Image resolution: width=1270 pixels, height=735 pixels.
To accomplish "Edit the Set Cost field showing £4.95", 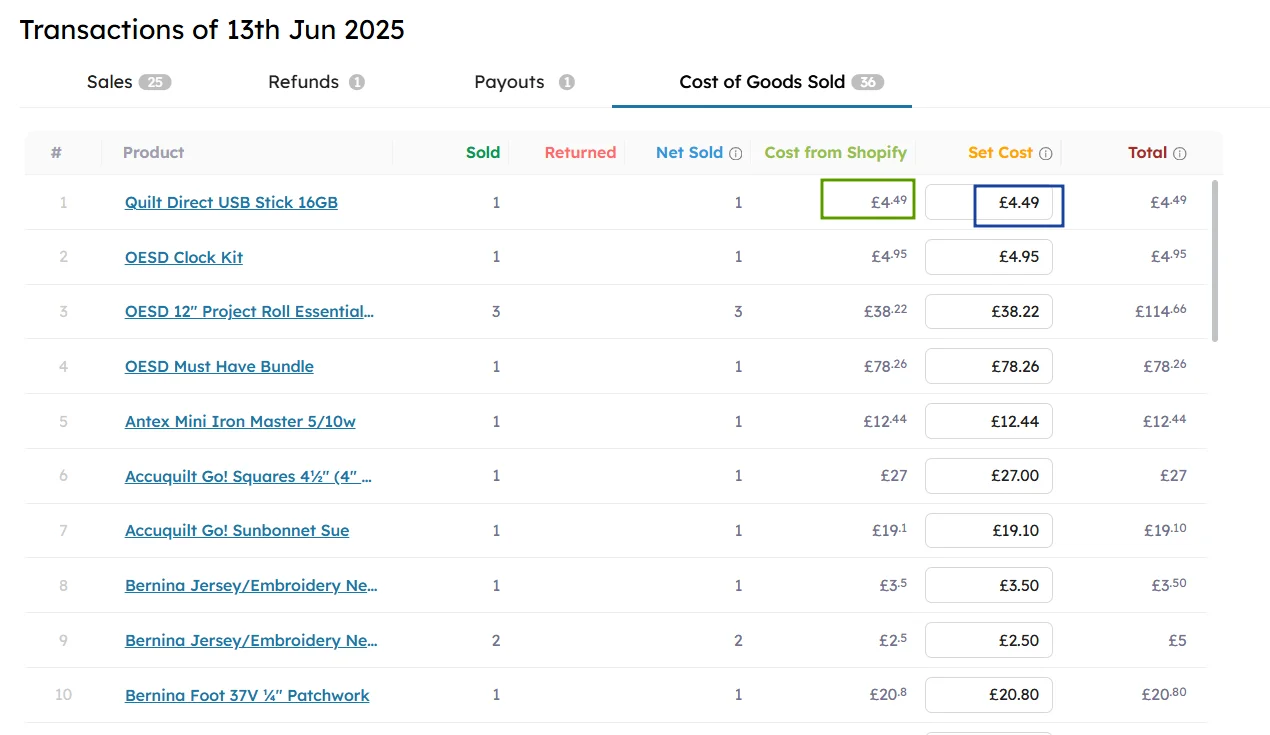I will click(989, 257).
